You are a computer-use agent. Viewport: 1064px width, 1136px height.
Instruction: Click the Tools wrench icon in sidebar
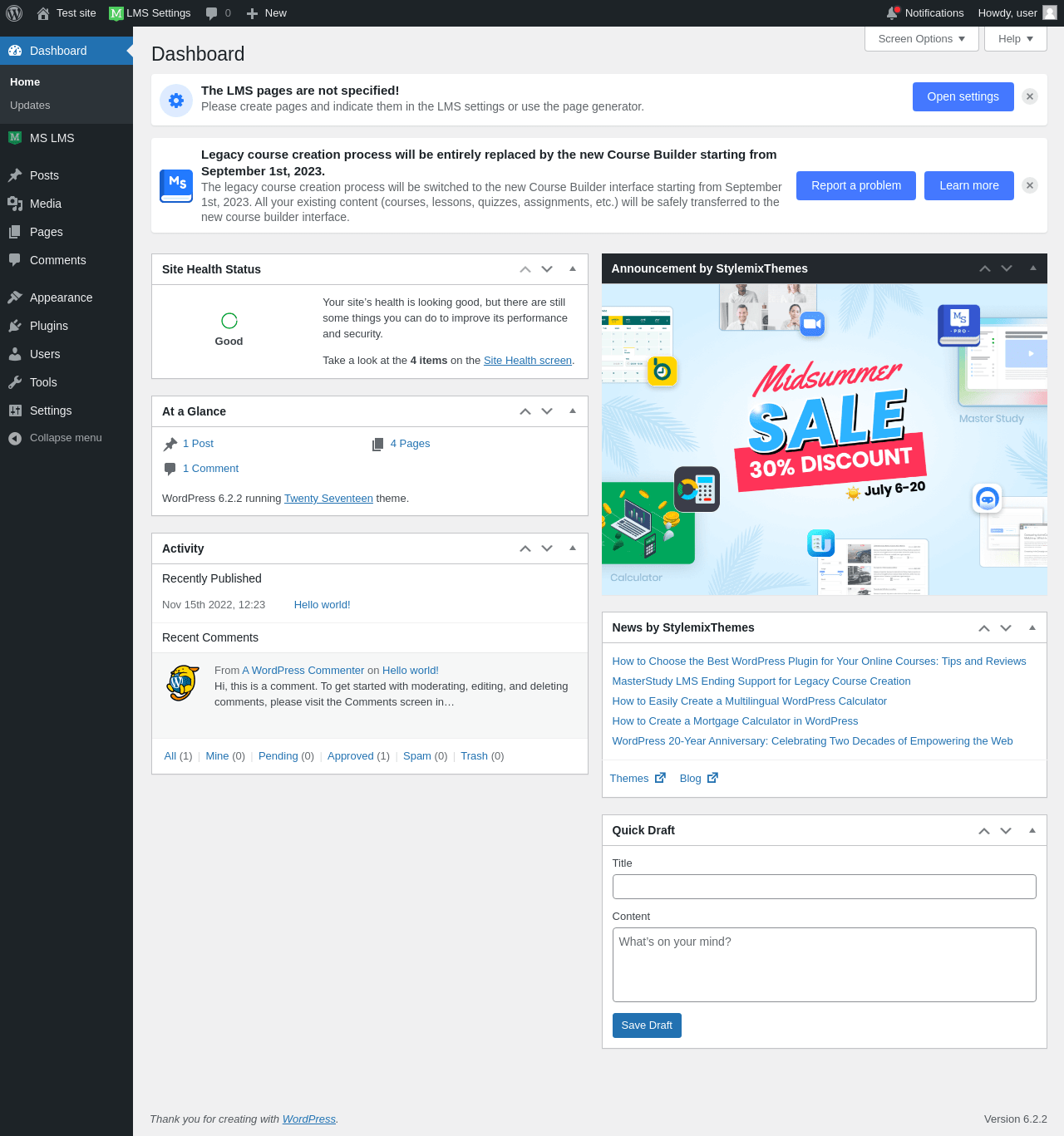pyautogui.click(x=15, y=382)
